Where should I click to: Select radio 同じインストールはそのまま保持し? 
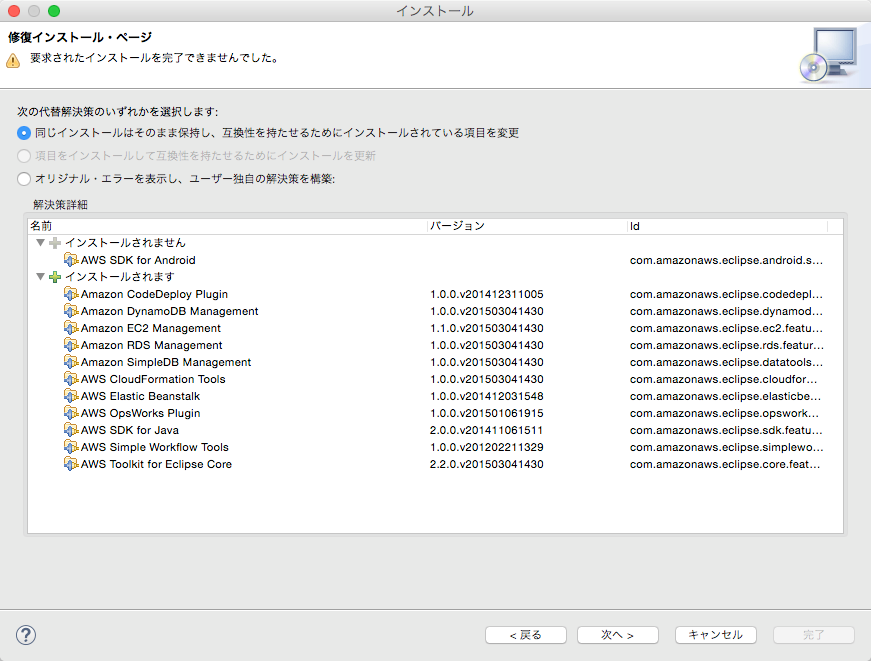click(23, 133)
